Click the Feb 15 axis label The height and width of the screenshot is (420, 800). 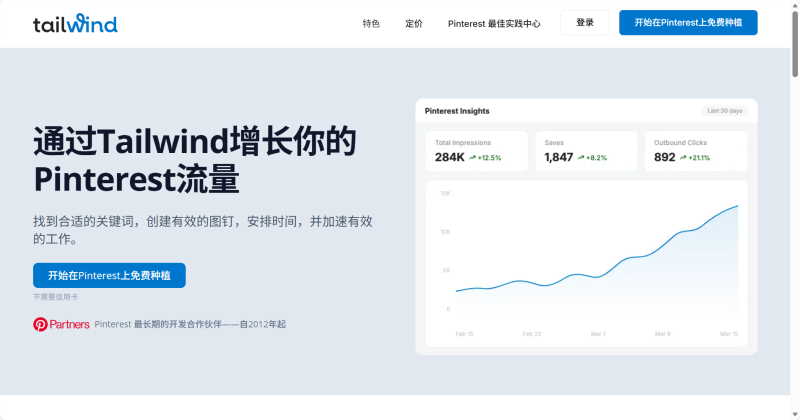[464, 334]
